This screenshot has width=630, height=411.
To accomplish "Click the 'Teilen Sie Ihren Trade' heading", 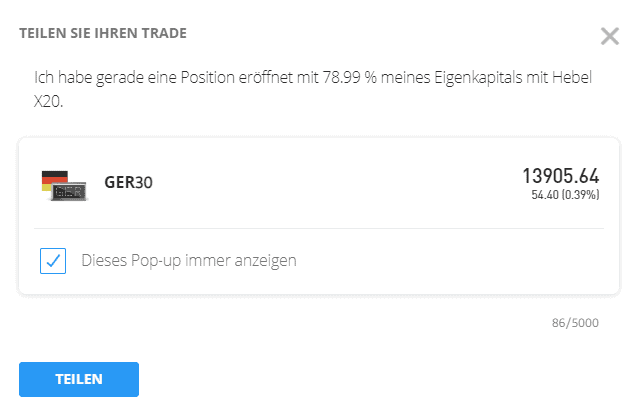I will (103, 33).
